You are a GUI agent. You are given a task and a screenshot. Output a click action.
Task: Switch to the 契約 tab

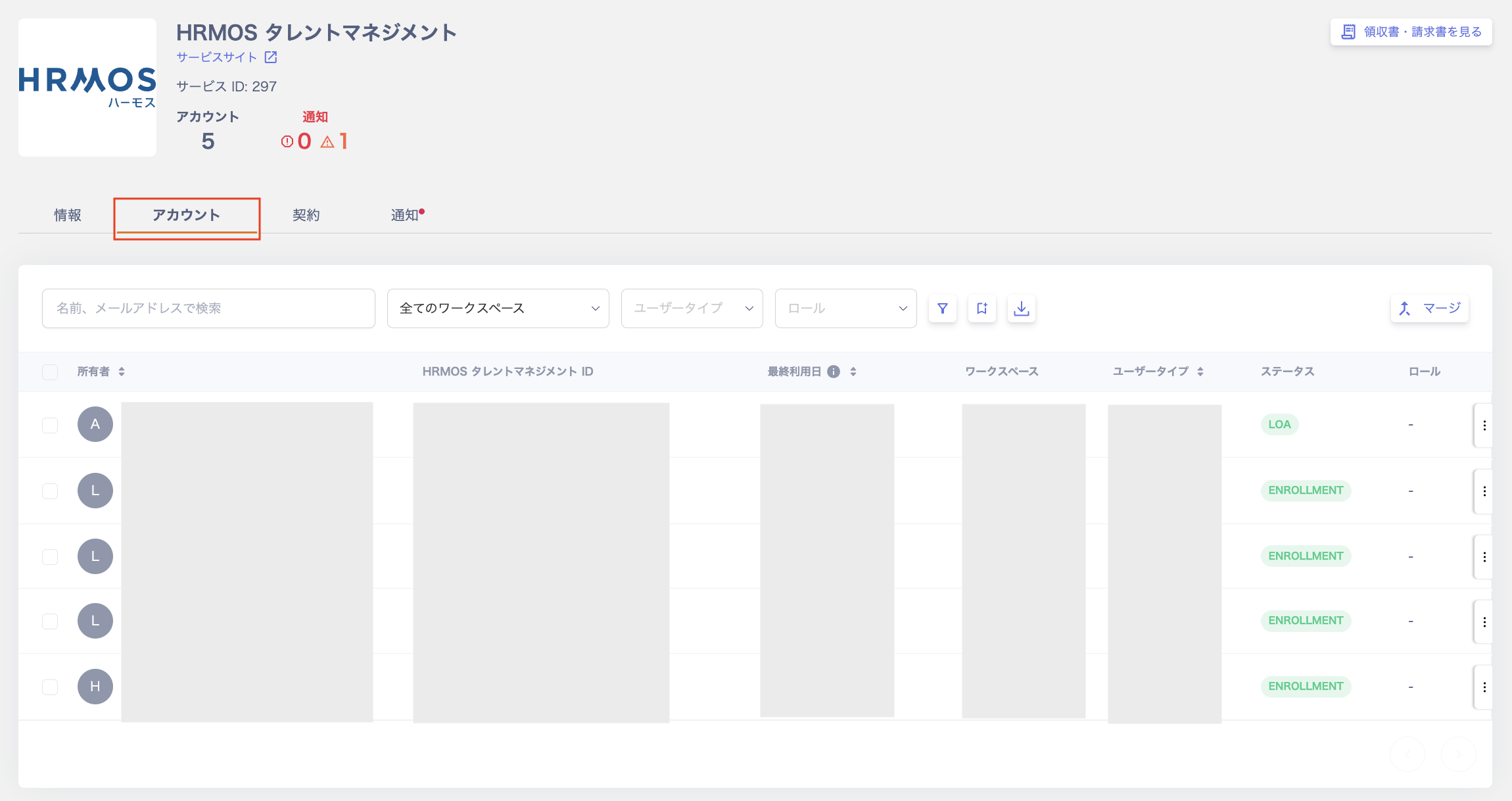(x=306, y=215)
